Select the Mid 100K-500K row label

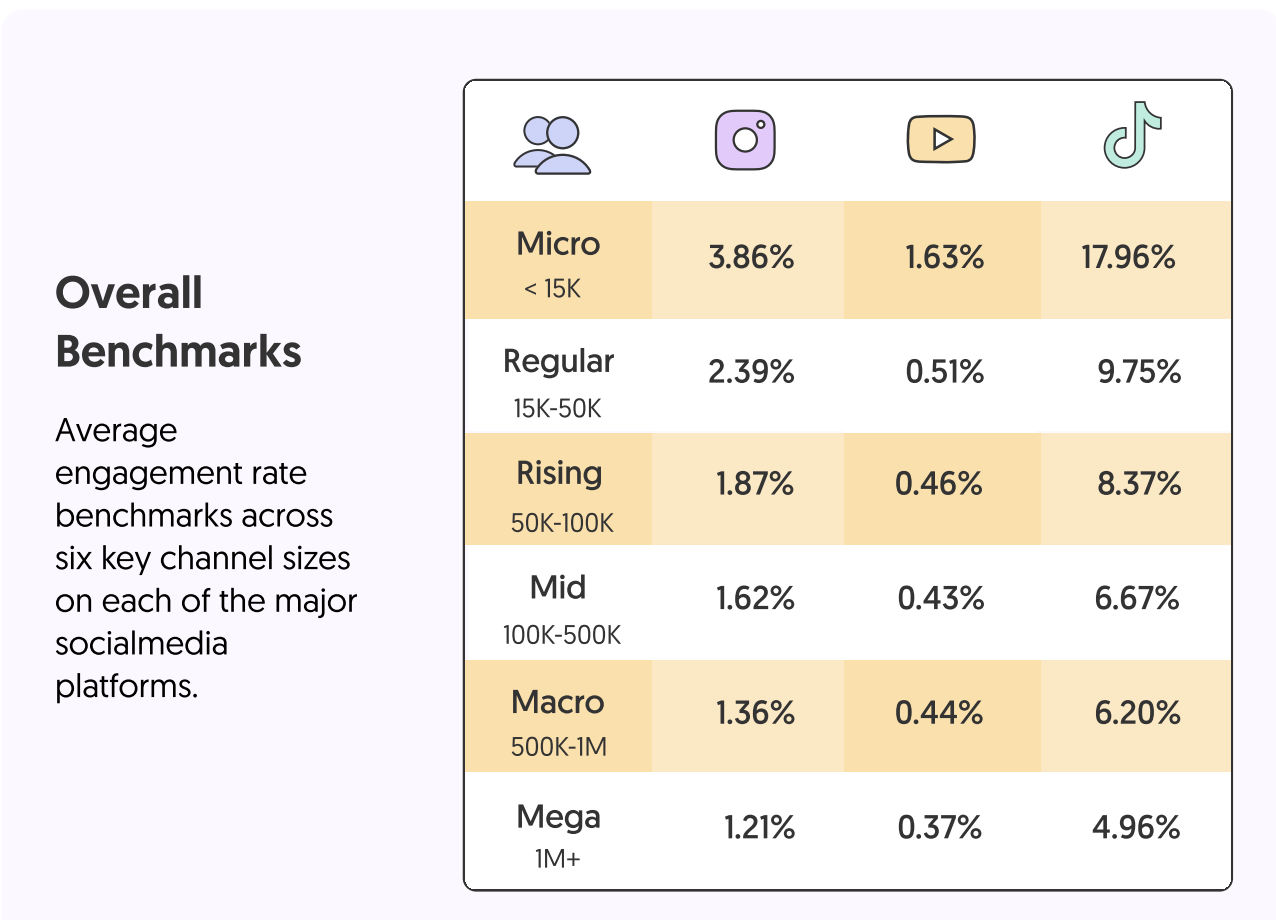560,605
